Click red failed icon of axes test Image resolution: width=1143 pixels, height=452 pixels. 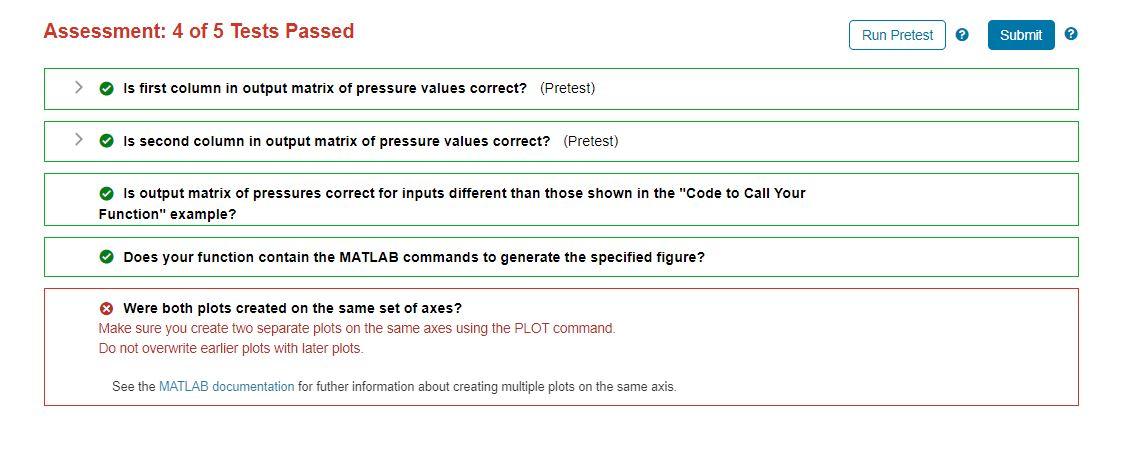click(x=106, y=308)
